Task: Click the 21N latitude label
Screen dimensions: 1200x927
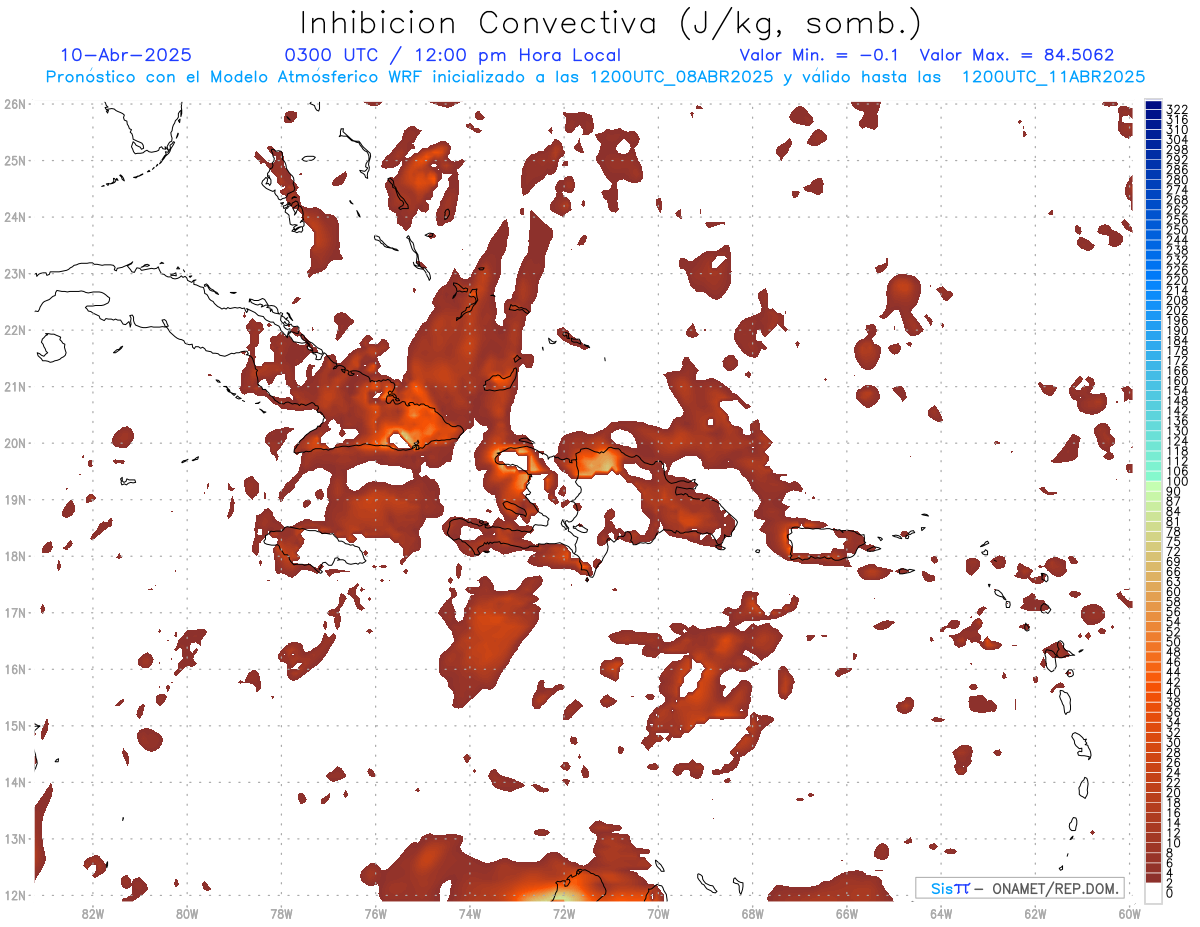Action: click(x=15, y=386)
